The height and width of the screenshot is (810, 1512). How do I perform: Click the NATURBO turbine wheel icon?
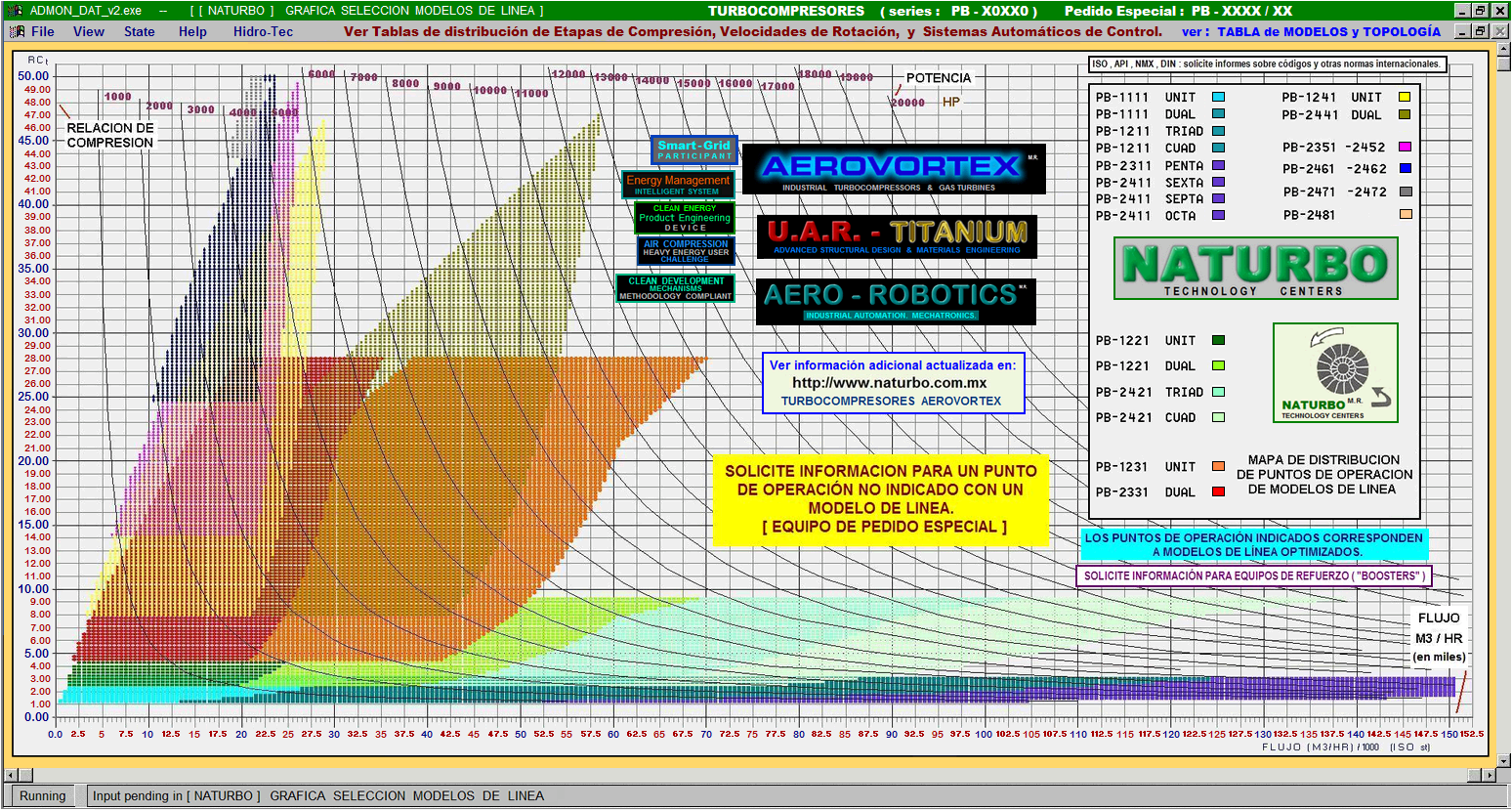pyautogui.click(x=1335, y=373)
